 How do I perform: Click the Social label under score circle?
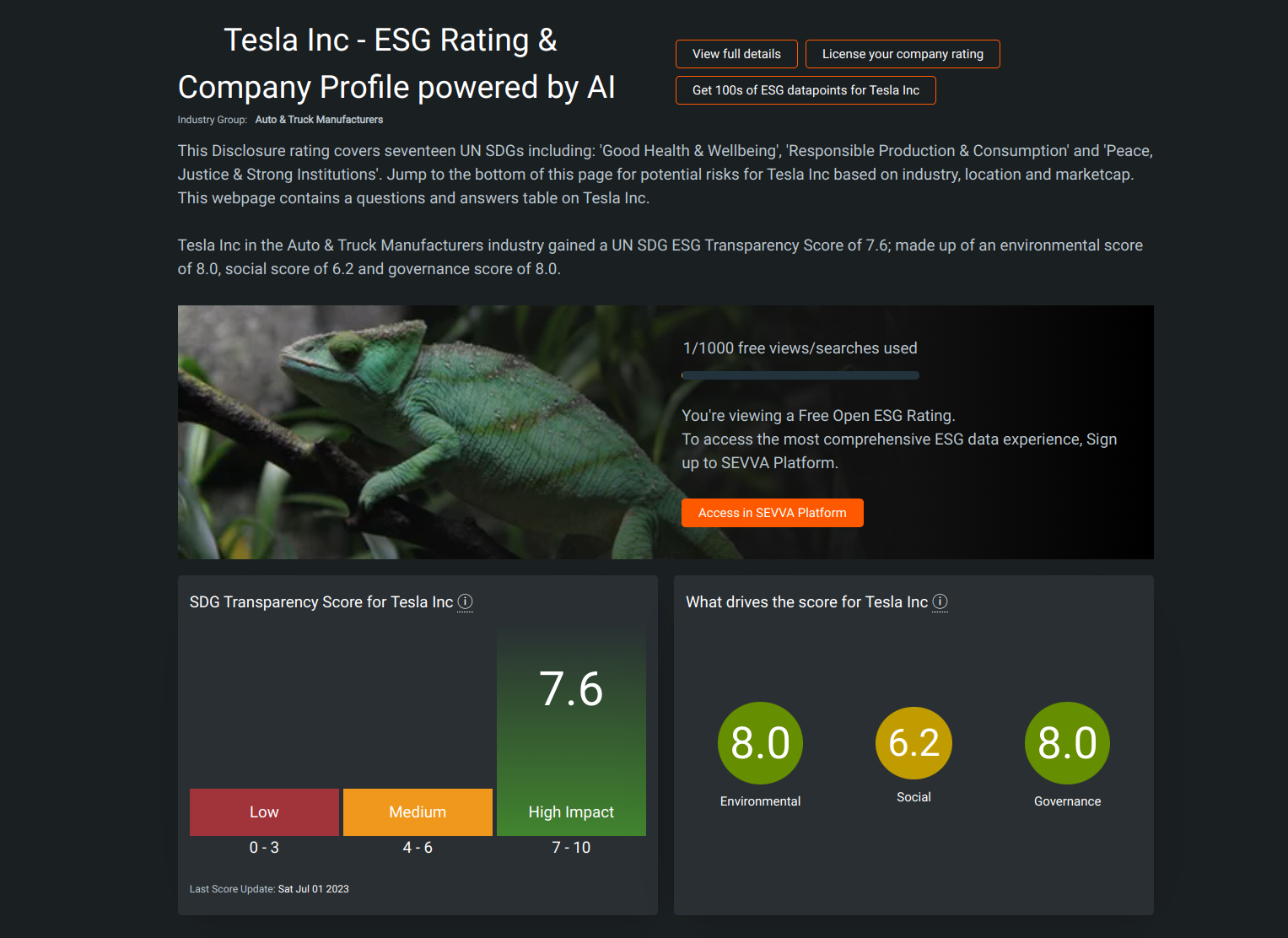click(913, 797)
